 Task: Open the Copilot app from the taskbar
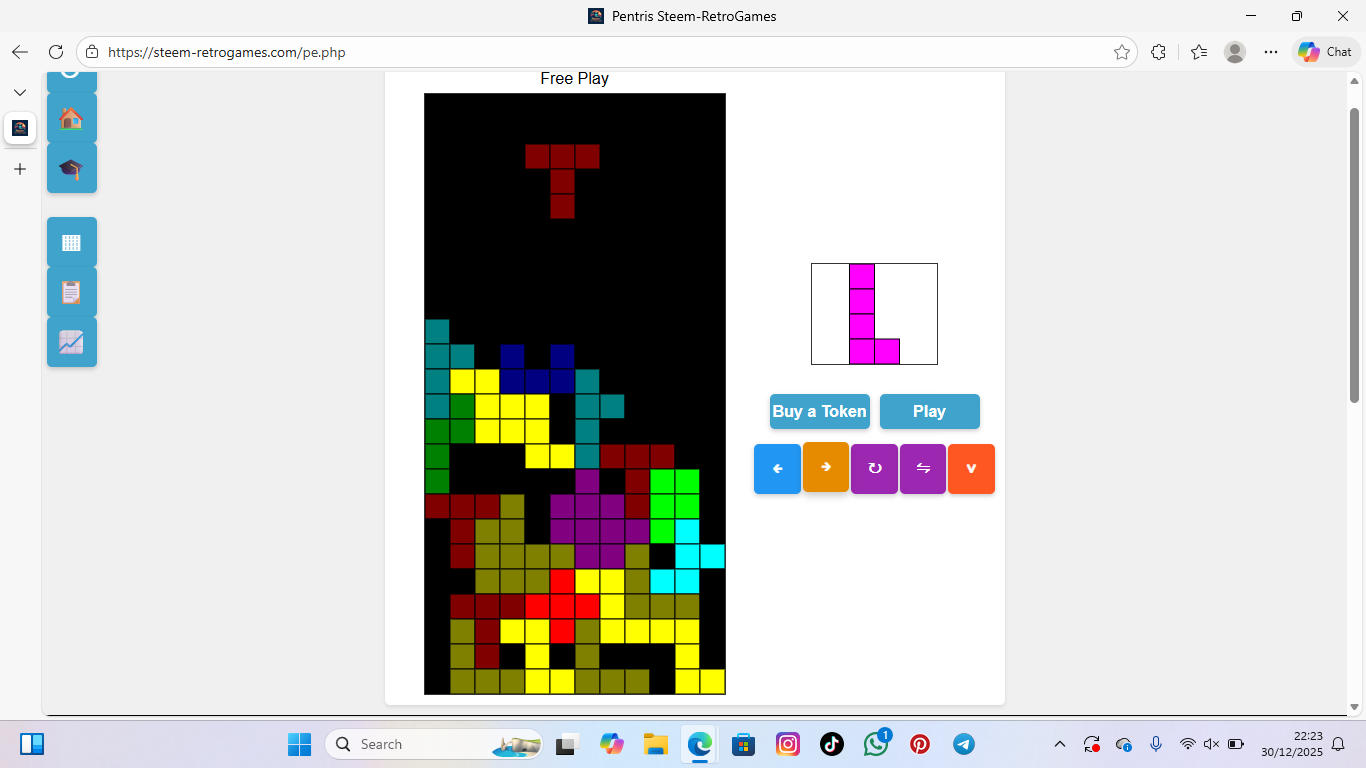611,744
